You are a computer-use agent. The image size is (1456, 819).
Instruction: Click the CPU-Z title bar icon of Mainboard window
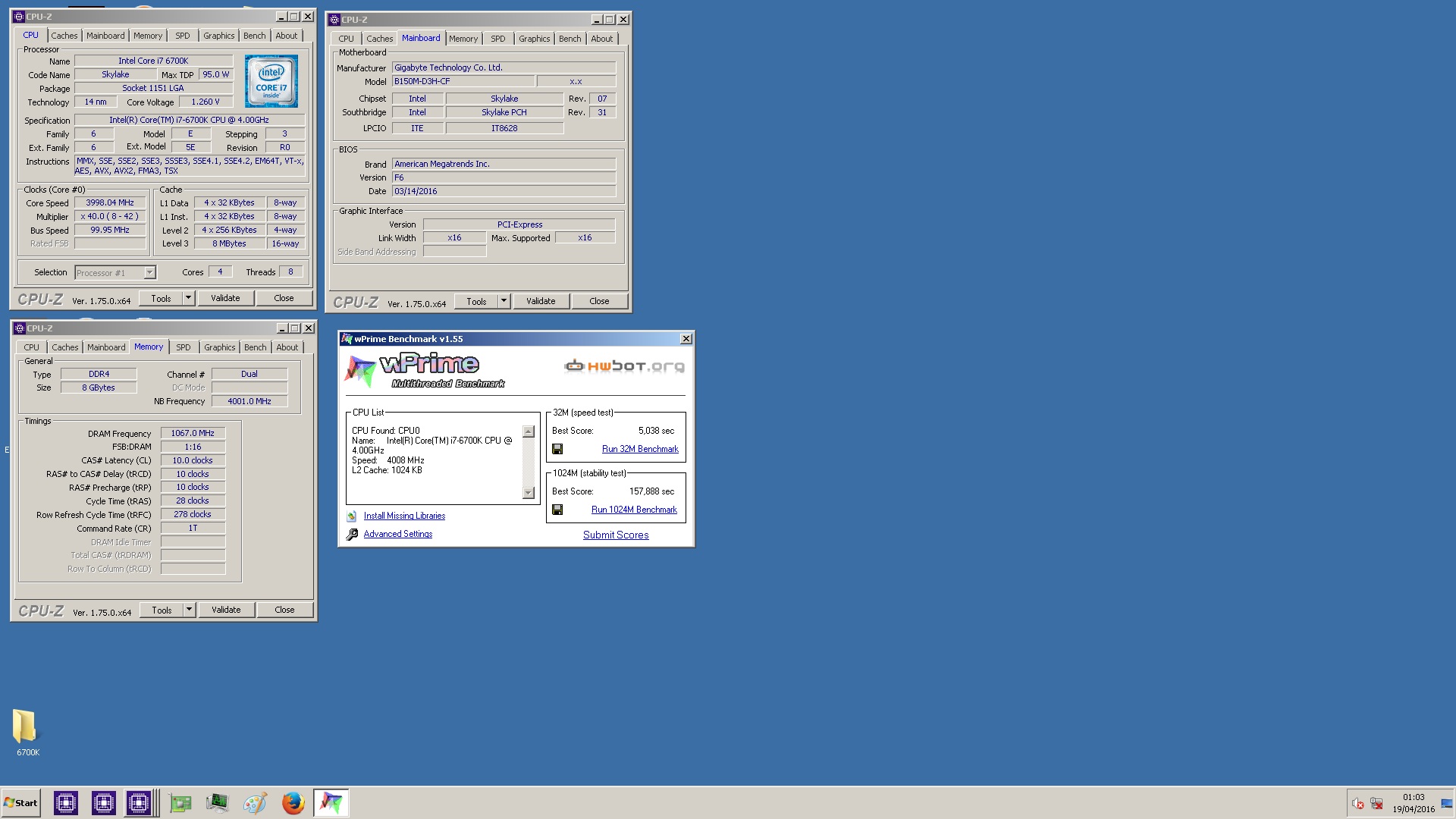[x=334, y=20]
